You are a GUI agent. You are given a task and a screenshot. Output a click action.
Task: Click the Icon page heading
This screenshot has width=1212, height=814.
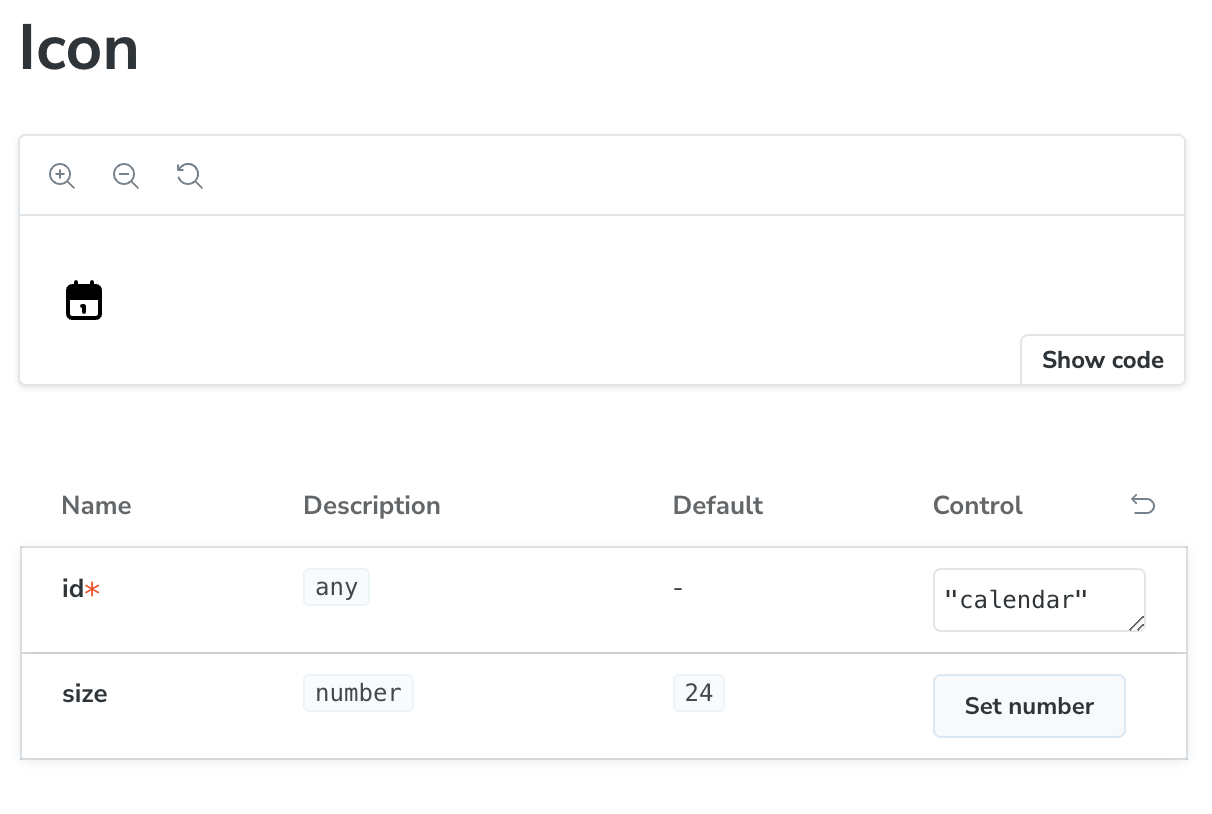point(79,50)
